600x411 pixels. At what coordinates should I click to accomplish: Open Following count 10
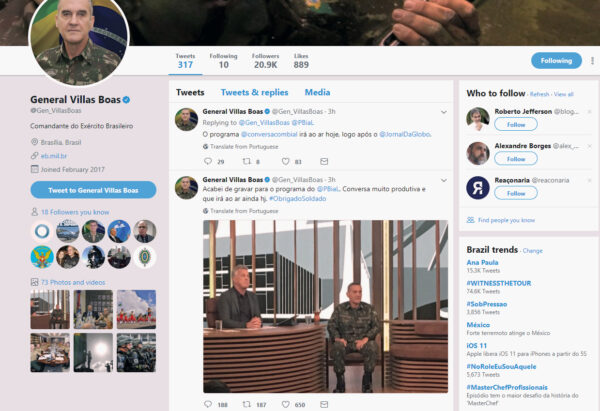[223, 61]
